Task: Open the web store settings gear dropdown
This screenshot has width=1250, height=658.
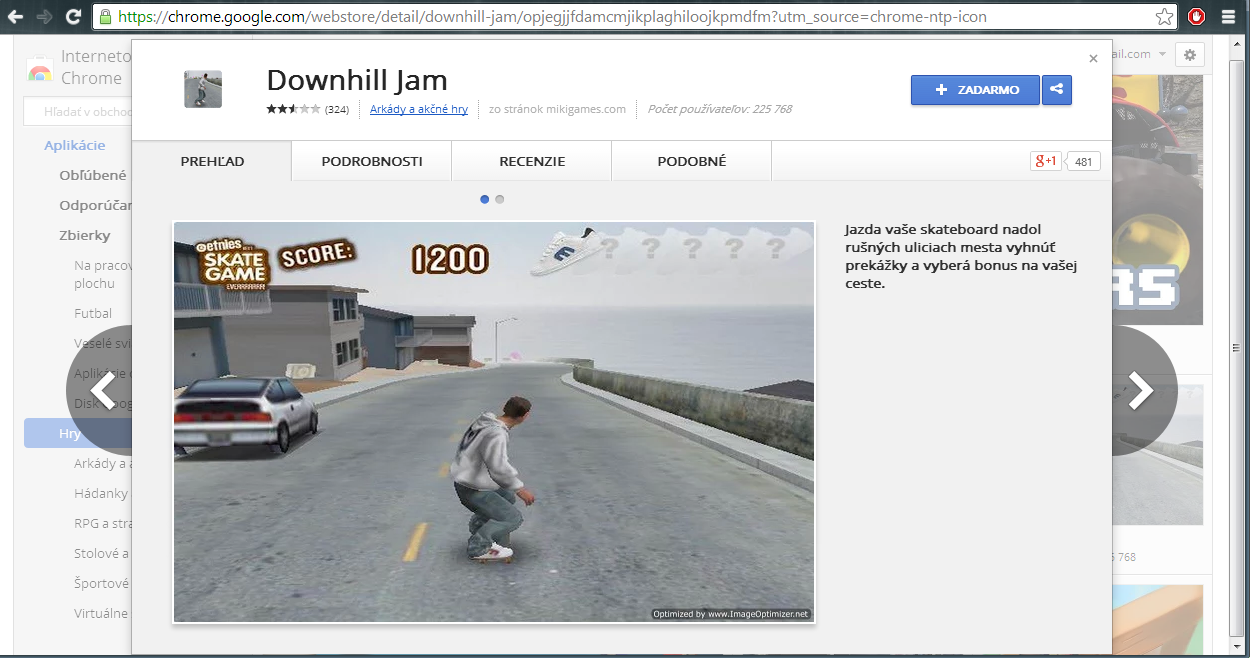Action: [1189, 55]
